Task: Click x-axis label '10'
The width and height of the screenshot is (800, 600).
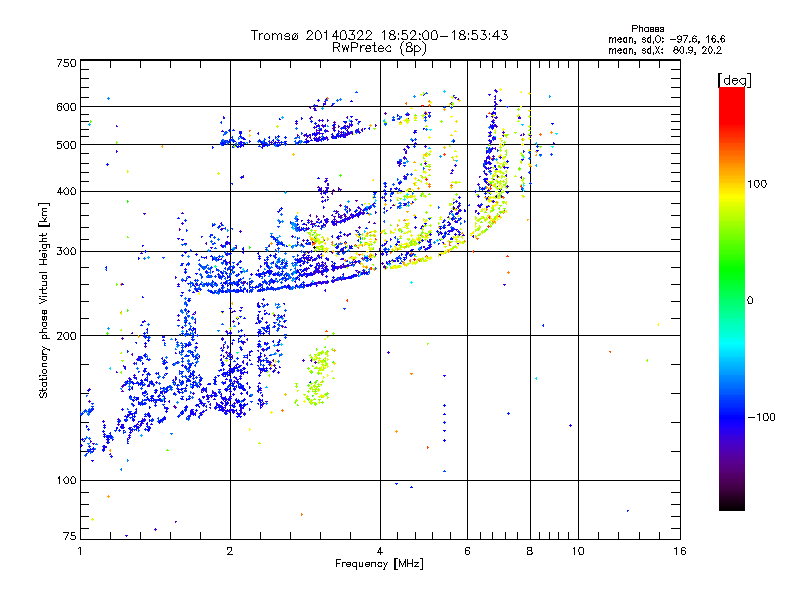Action: coord(578,551)
